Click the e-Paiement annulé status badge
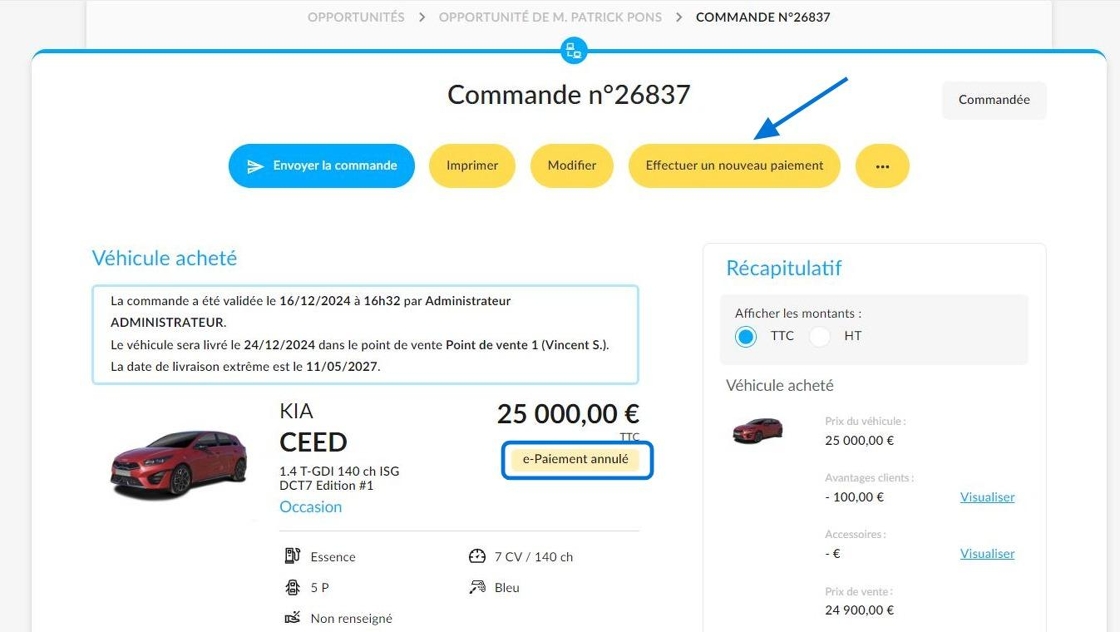The width and height of the screenshot is (1120, 632). [x=576, y=459]
